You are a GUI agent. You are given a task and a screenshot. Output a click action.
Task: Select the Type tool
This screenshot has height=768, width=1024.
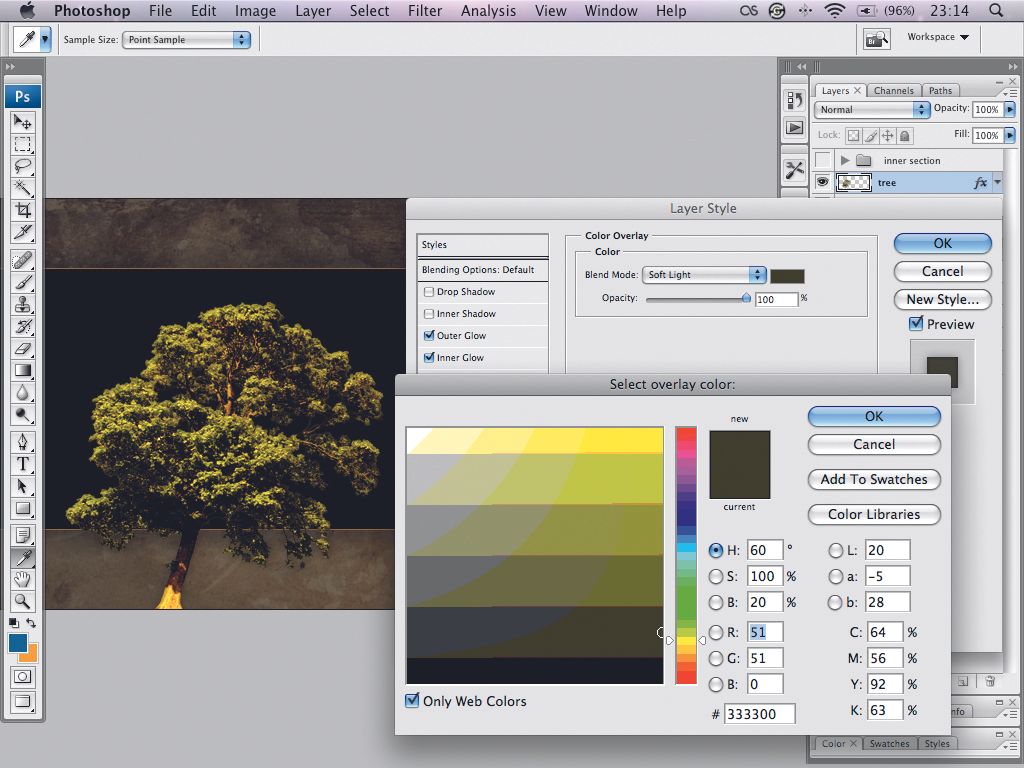[x=22, y=463]
